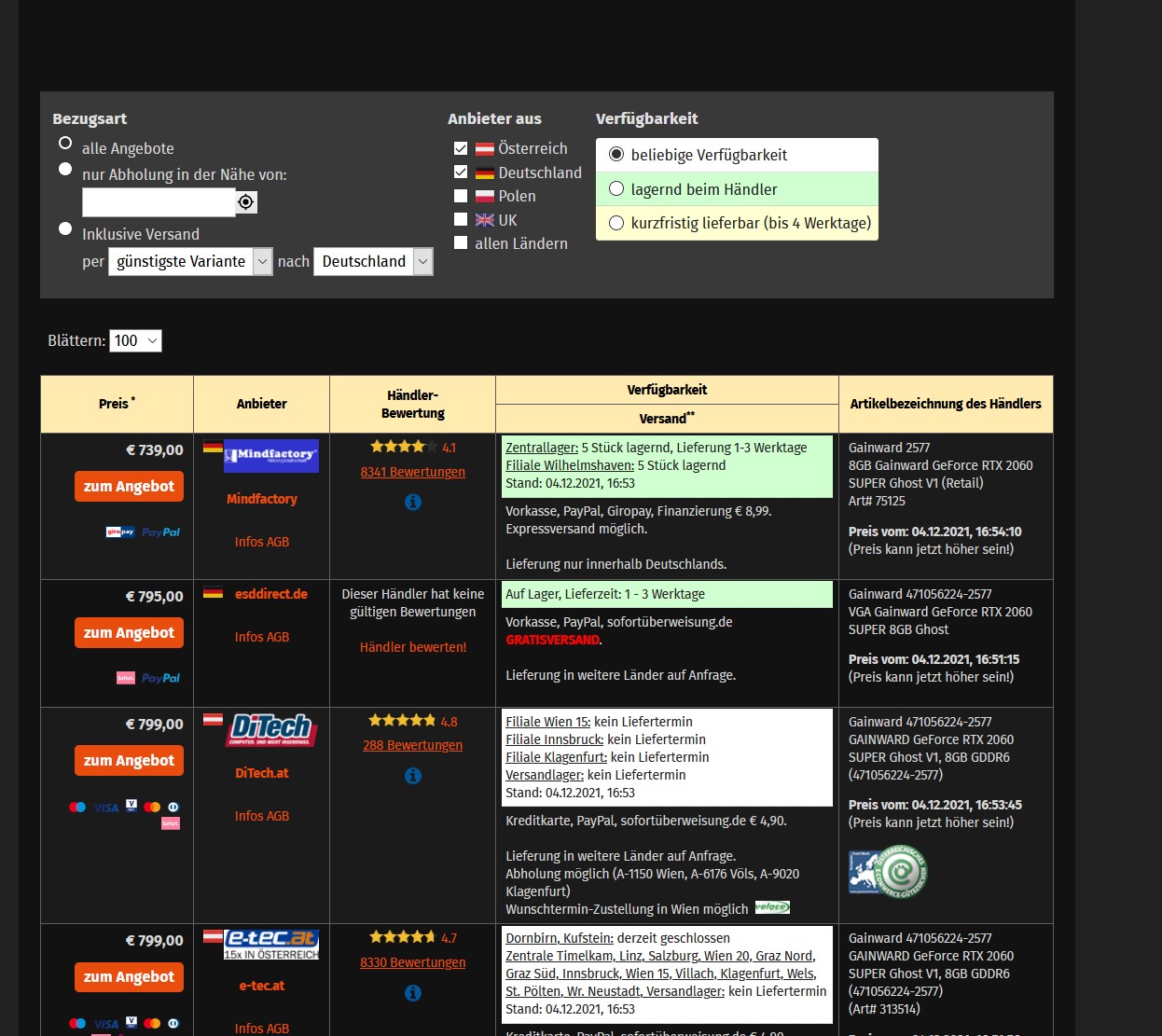
Task: Click 'zum Angebot' for e-tec €799,00 offer
Action: click(129, 977)
